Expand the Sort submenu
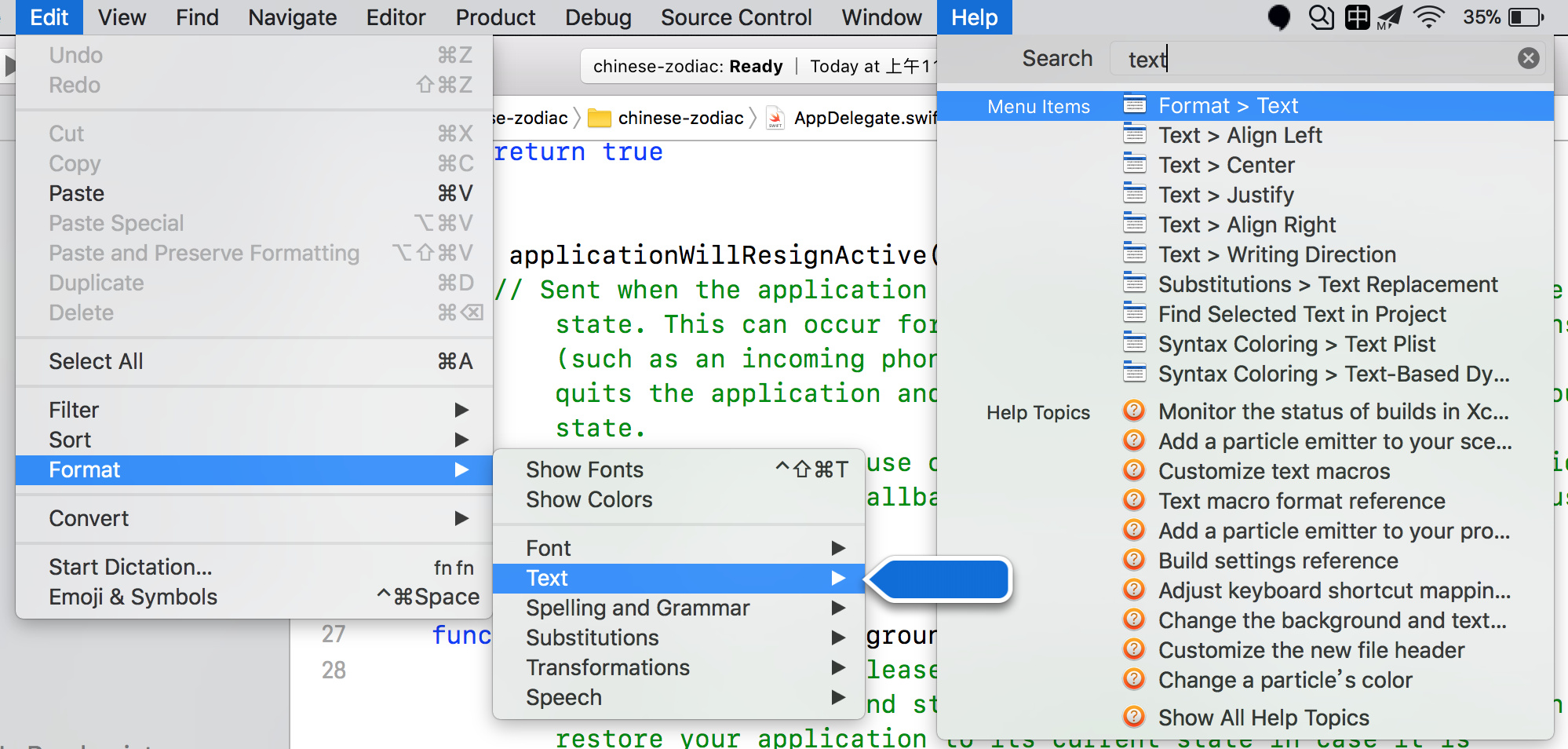This screenshot has height=749, width=1568. tap(254, 440)
